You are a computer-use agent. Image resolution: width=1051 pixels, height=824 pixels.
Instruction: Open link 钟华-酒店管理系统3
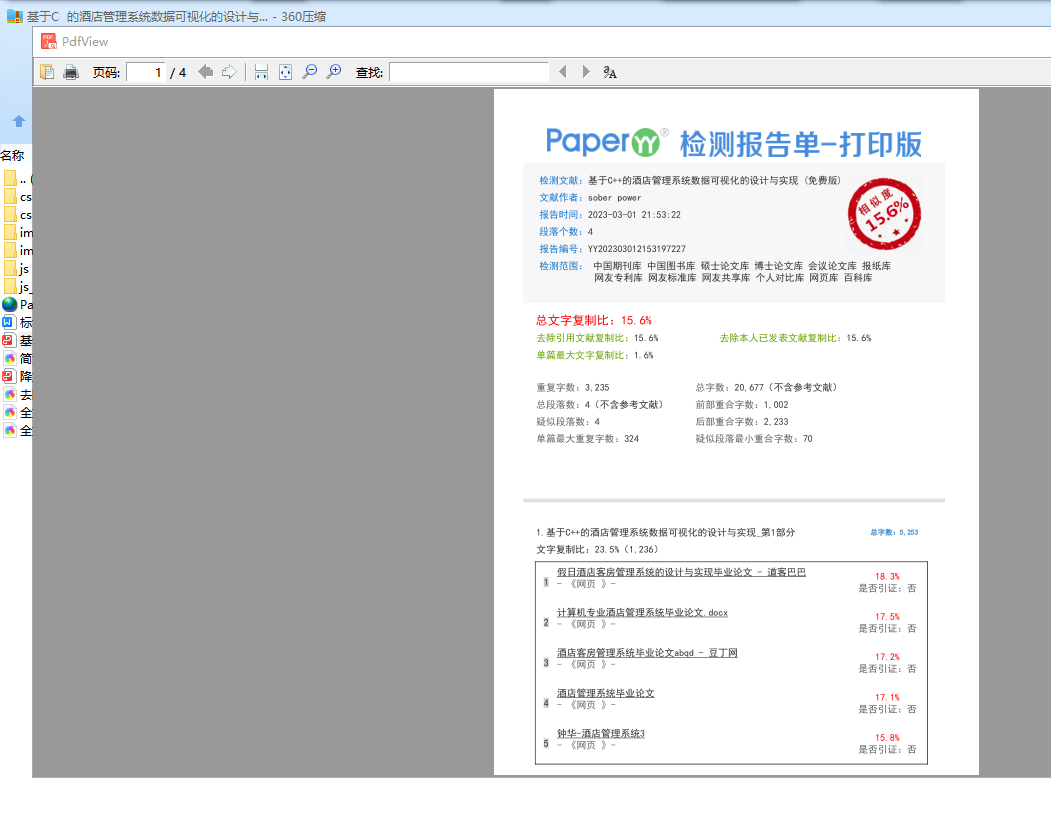[x=601, y=733]
